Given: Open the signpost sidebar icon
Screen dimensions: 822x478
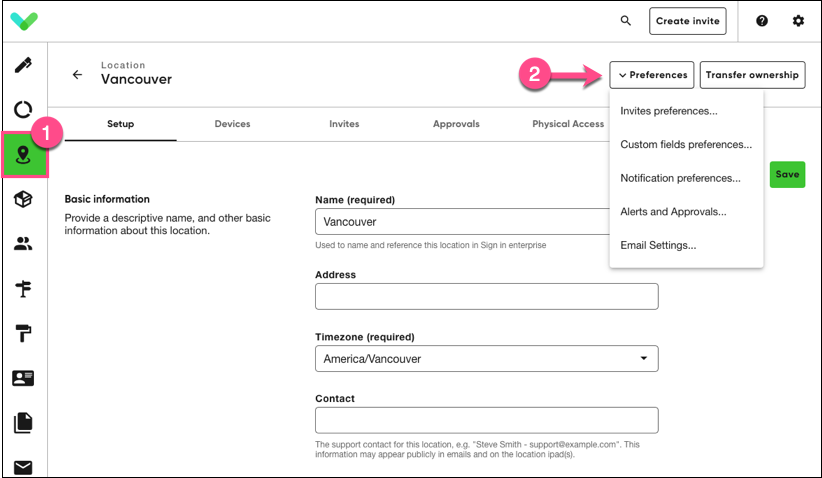Looking at the screenshot, I should (23, 288).
